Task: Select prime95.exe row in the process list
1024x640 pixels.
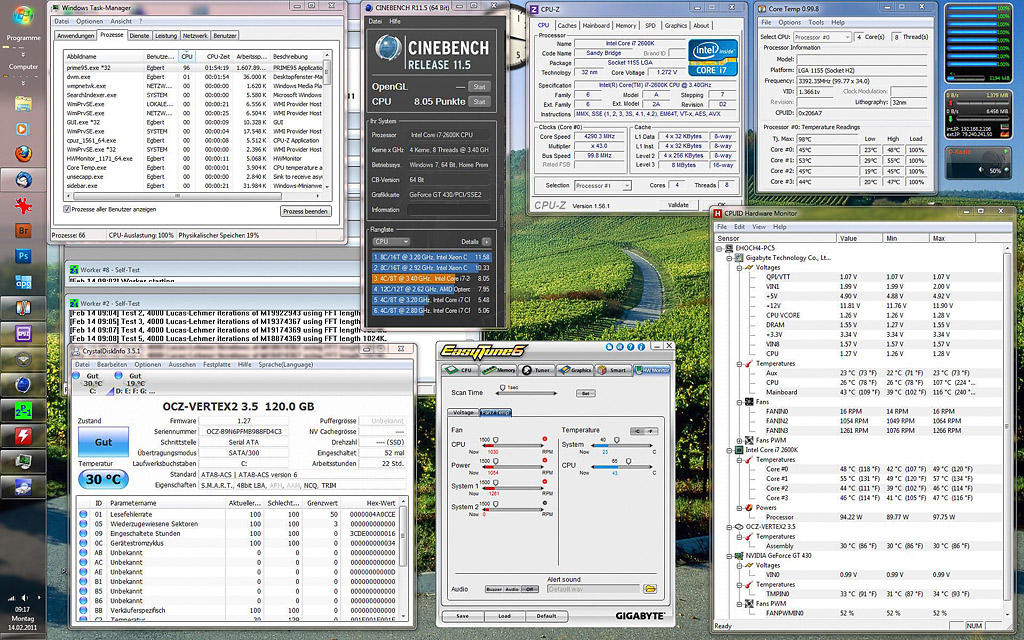Action: (x=90, y=67)
